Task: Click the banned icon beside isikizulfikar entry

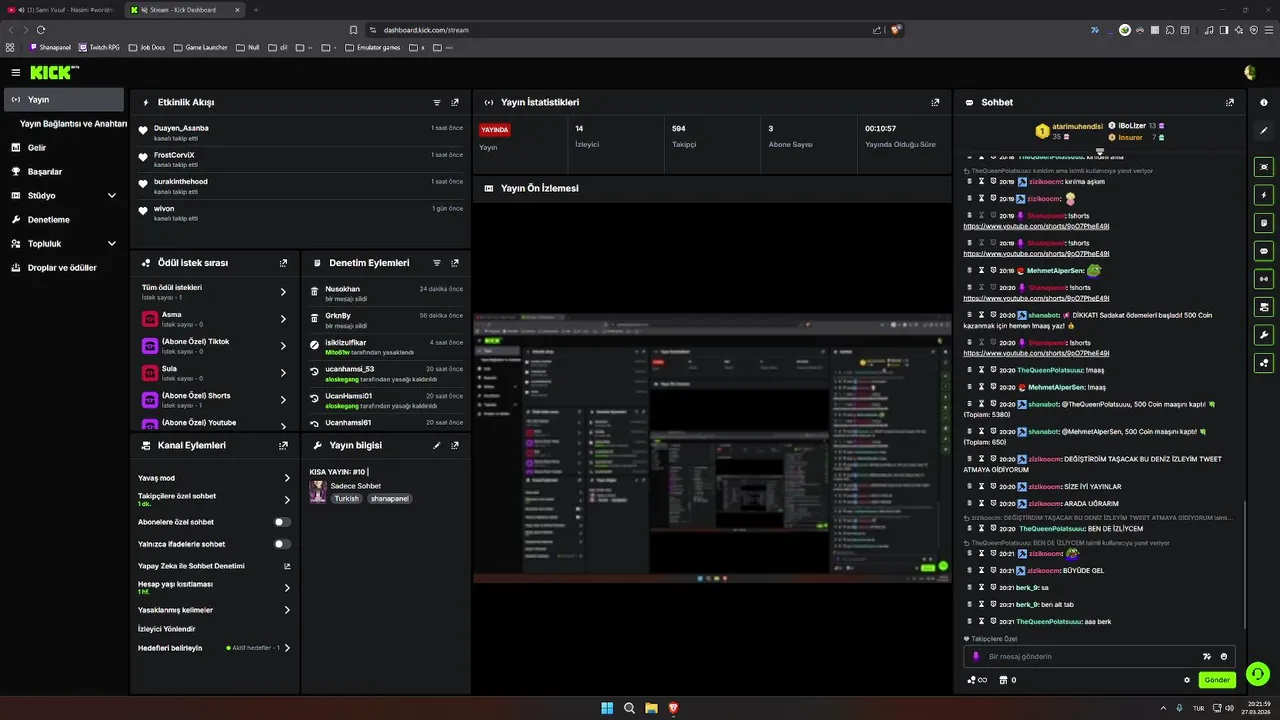Action: (x=314, y=346)
